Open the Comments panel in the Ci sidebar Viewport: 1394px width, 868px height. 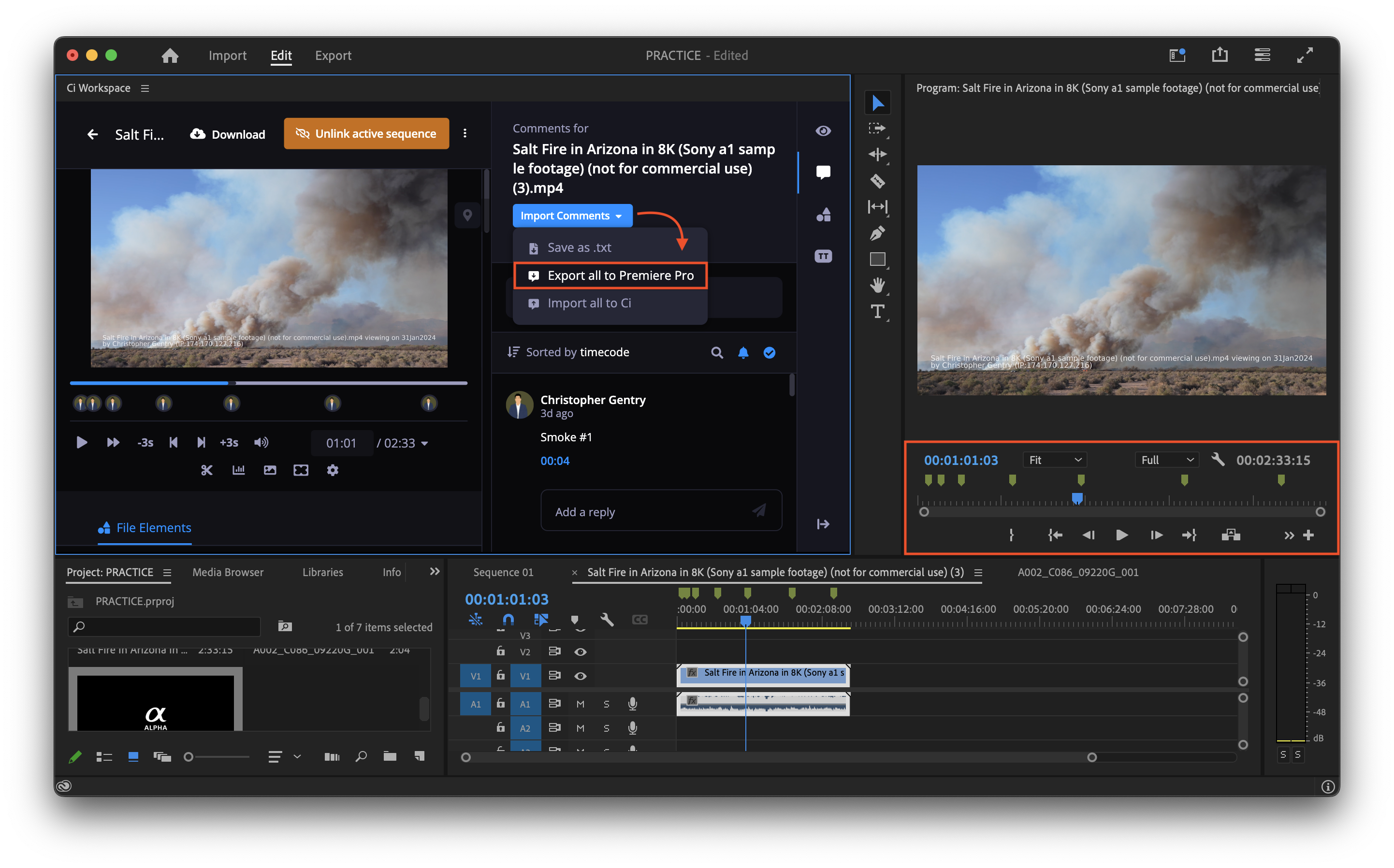823,172
